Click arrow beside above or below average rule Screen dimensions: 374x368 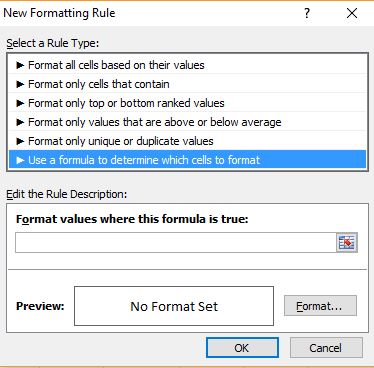coord(20,122)
